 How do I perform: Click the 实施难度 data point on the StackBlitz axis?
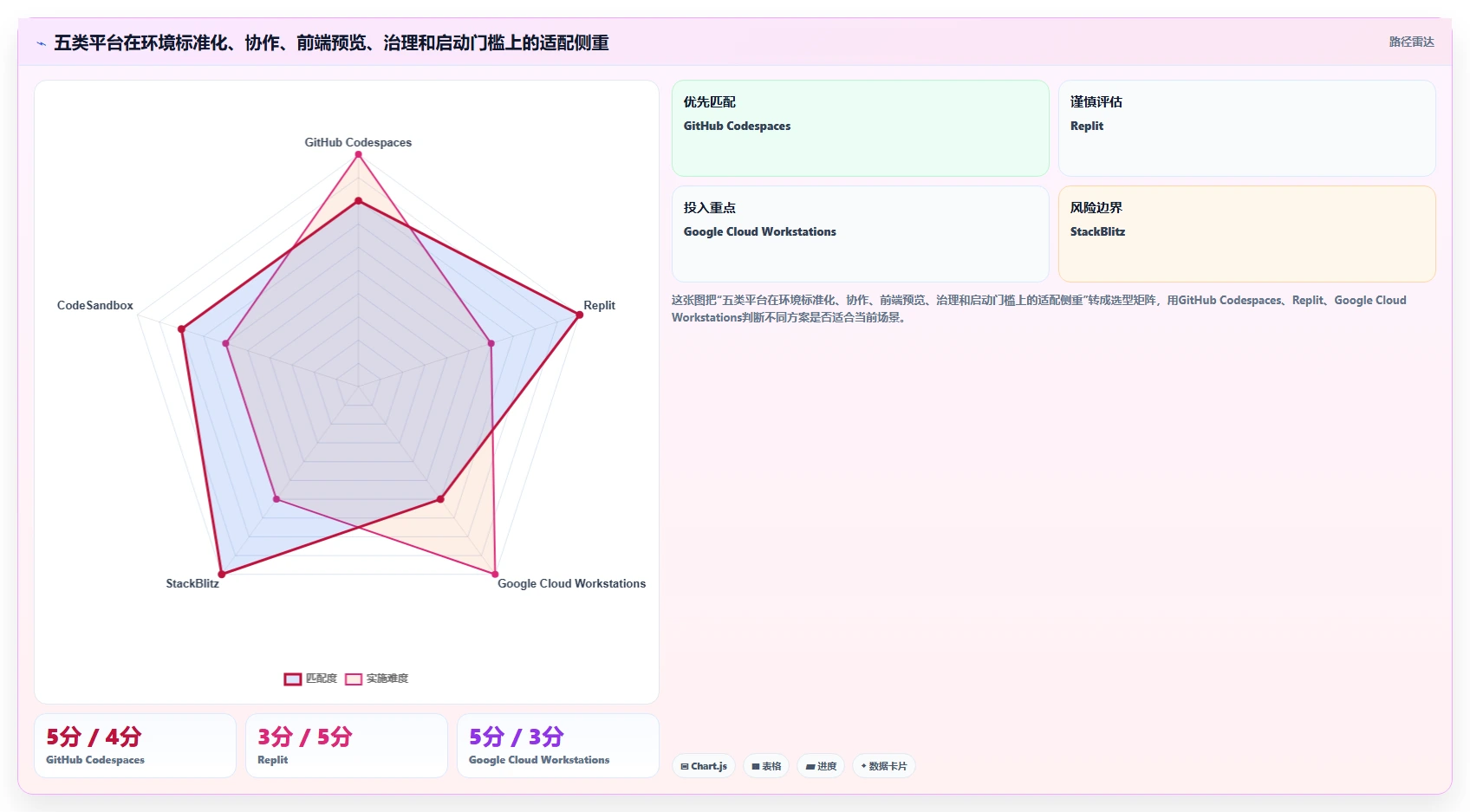[x=276, y=499]
